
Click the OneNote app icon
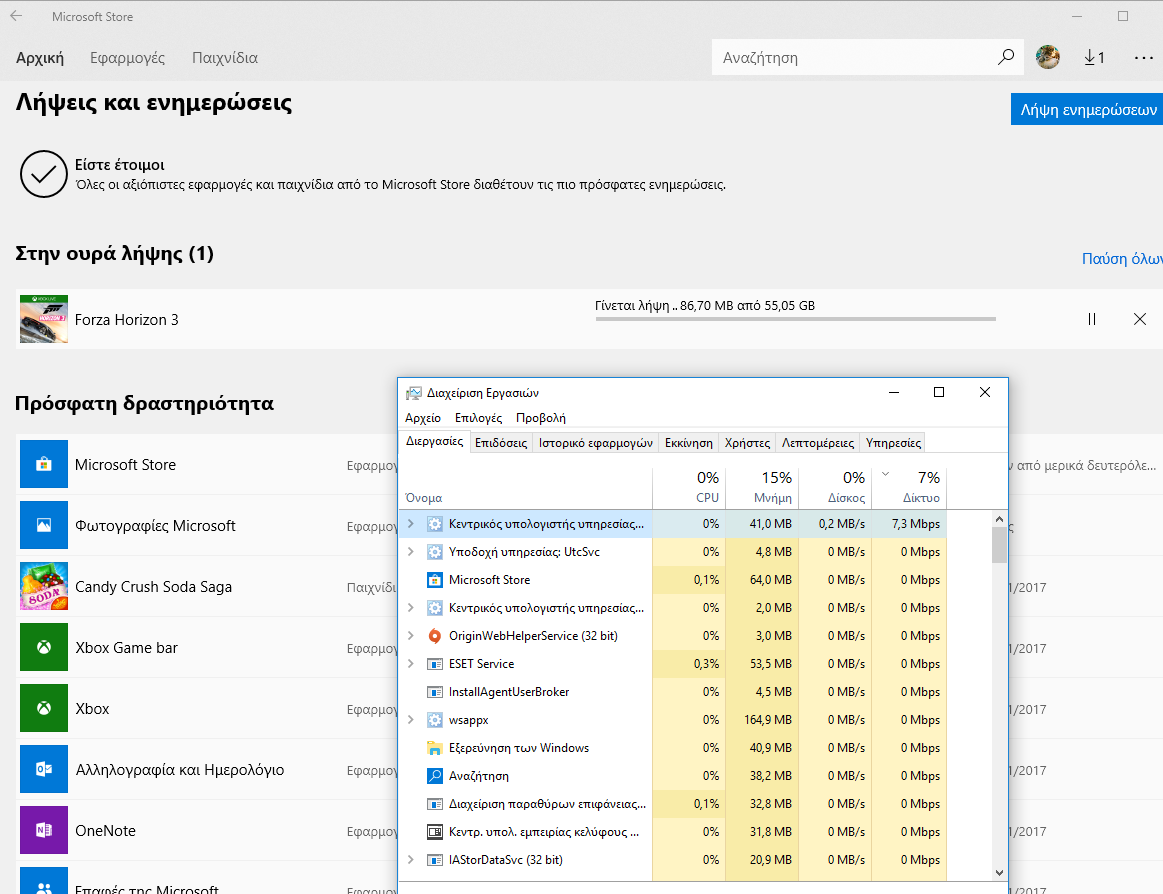click(44, 830)
